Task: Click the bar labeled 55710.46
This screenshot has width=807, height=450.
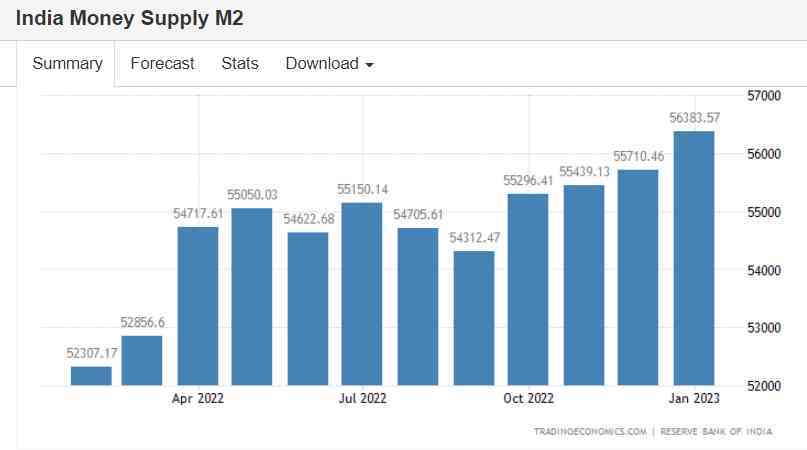Action: pos(638,277)
